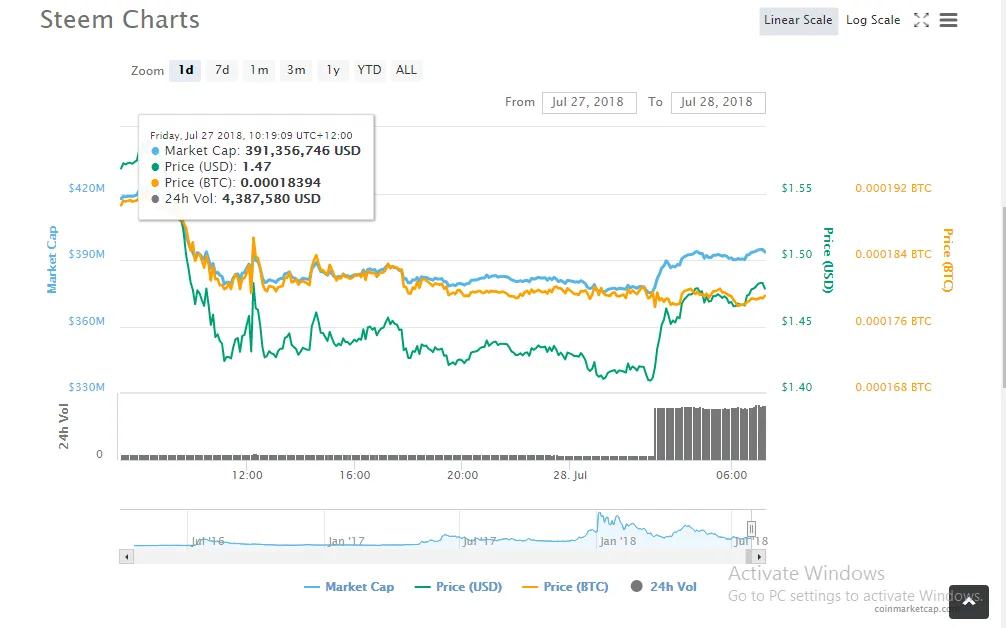Click the 28. Jul time axis label
Screen dimensions: 1006x628
coord(570,475)
